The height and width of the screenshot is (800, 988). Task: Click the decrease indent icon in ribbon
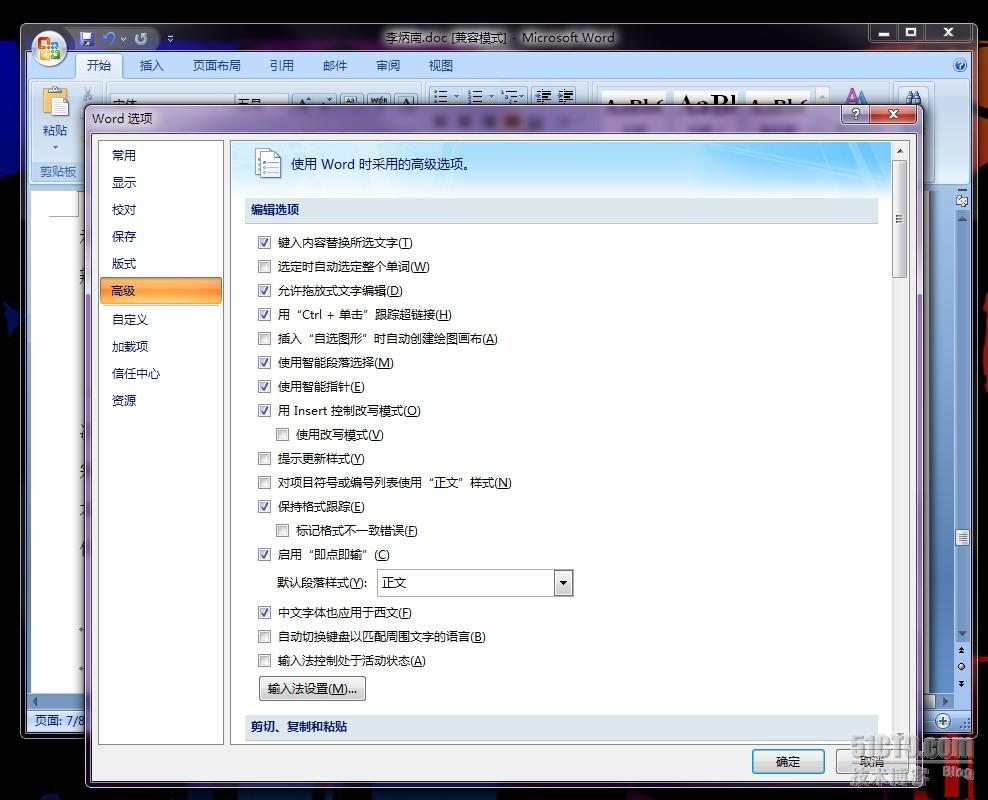(x=543, y=96)
